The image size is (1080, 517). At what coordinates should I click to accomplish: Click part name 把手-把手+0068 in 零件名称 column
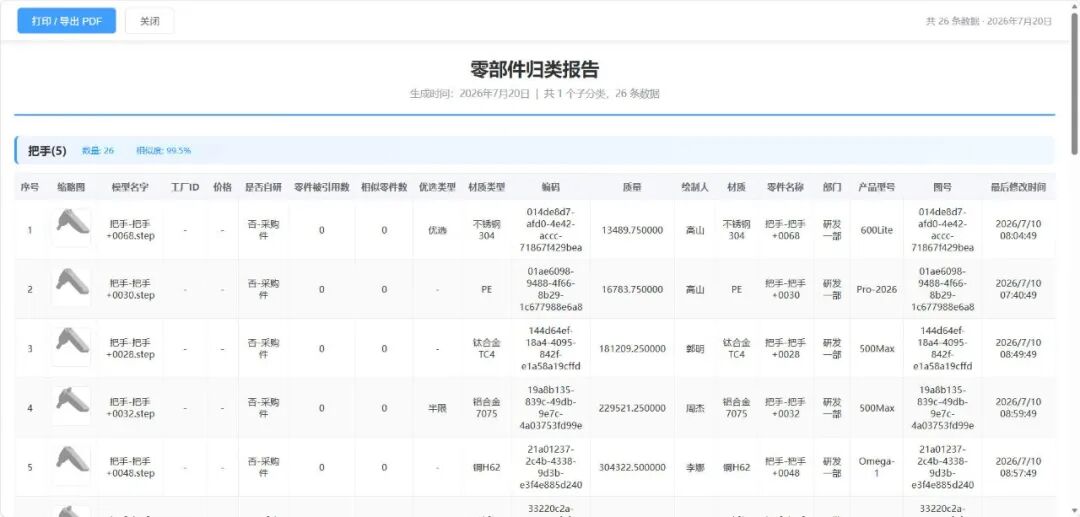pos(785,230)
